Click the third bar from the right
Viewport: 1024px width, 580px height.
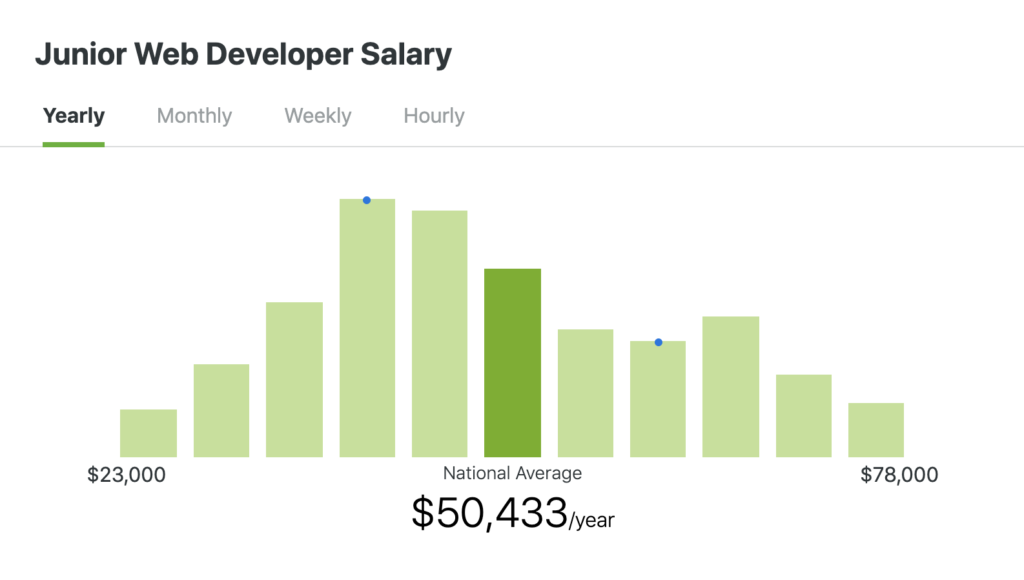pos(730,386)
